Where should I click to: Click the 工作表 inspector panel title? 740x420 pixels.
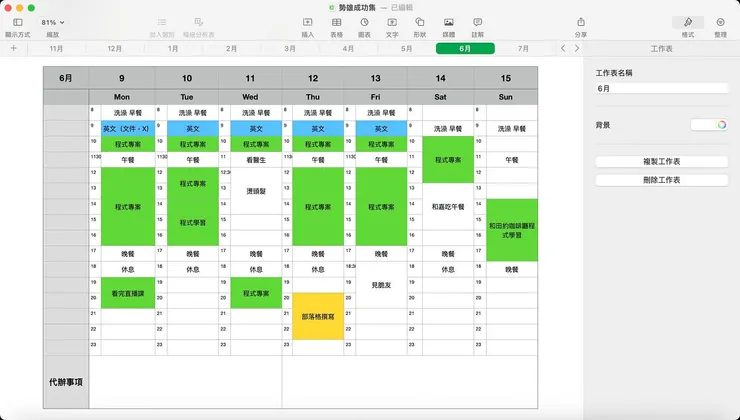coord(661,49)
